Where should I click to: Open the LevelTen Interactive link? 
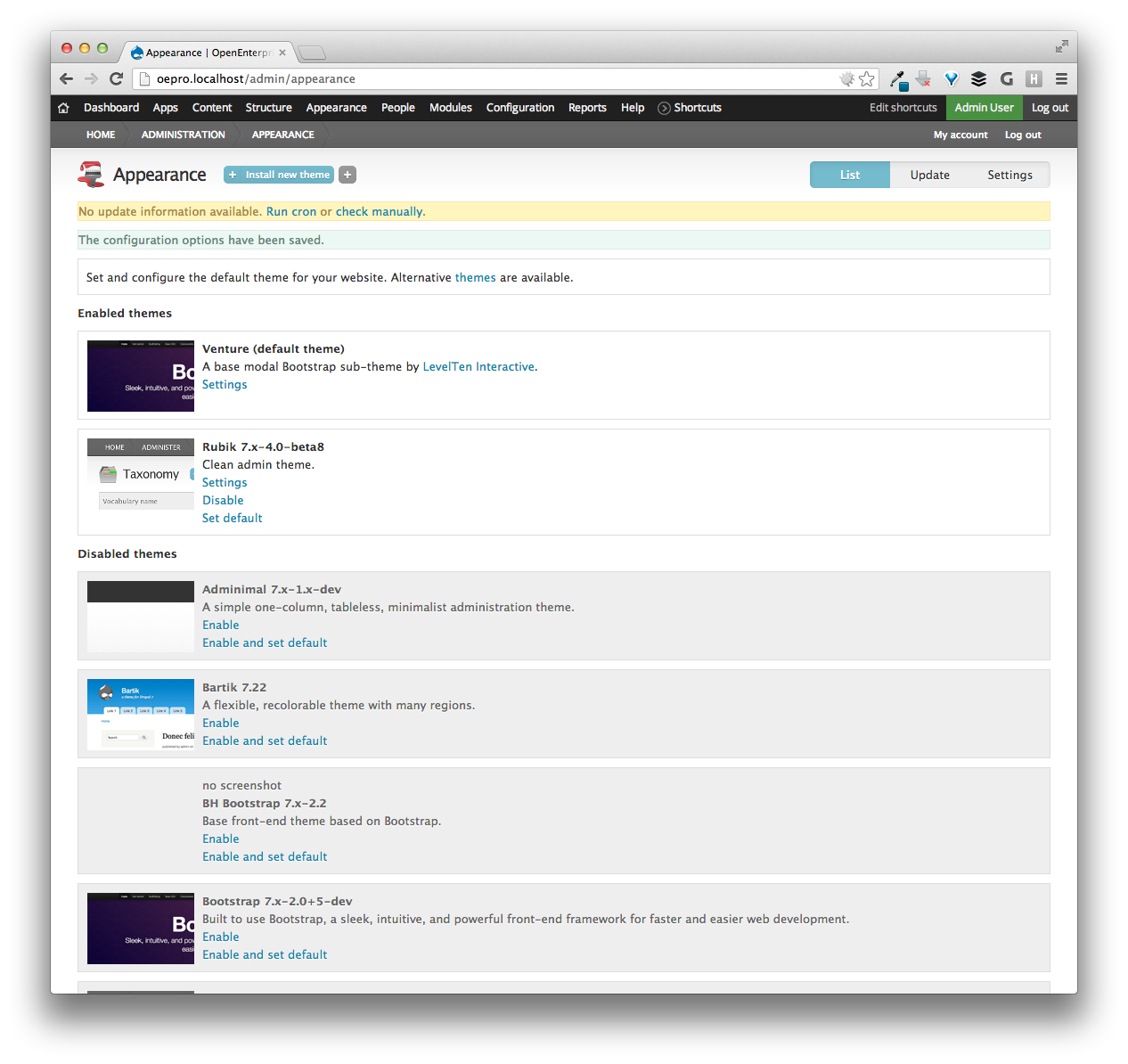pos(478,367)
